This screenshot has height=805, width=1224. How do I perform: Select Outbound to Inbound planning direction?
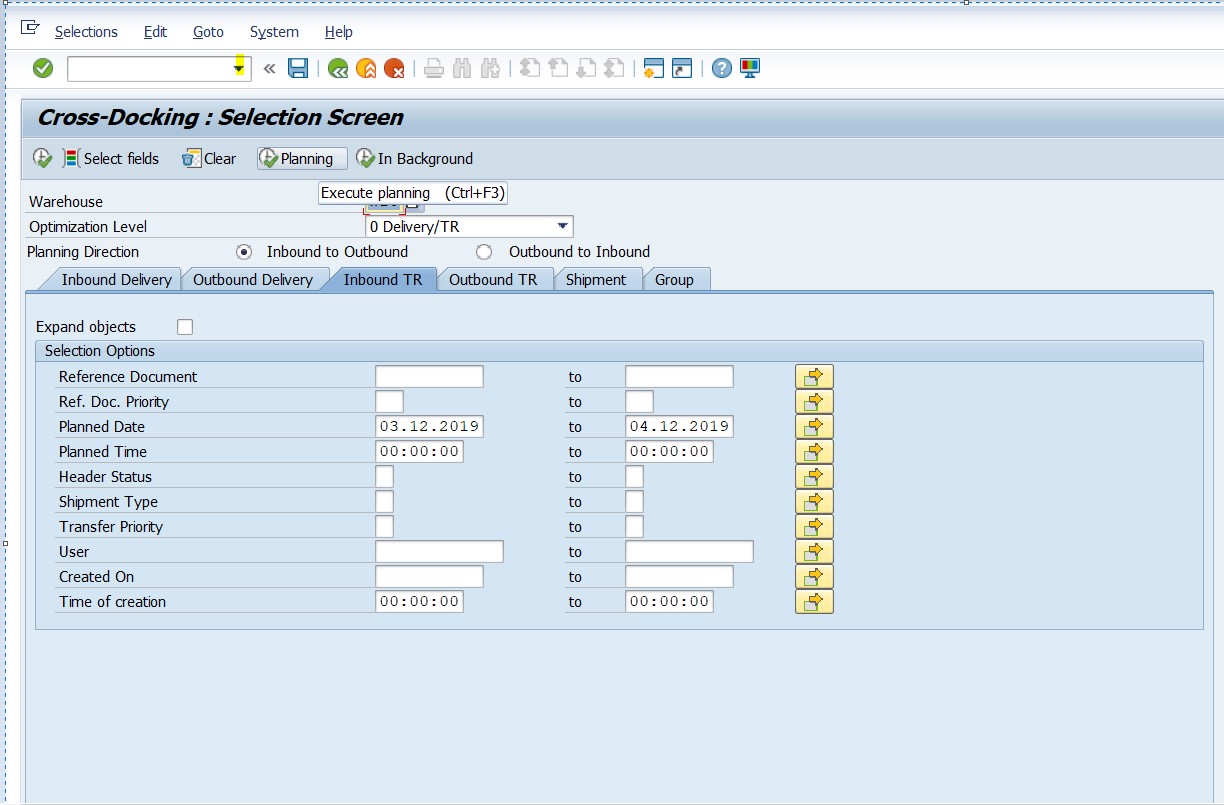click(484, 252)
